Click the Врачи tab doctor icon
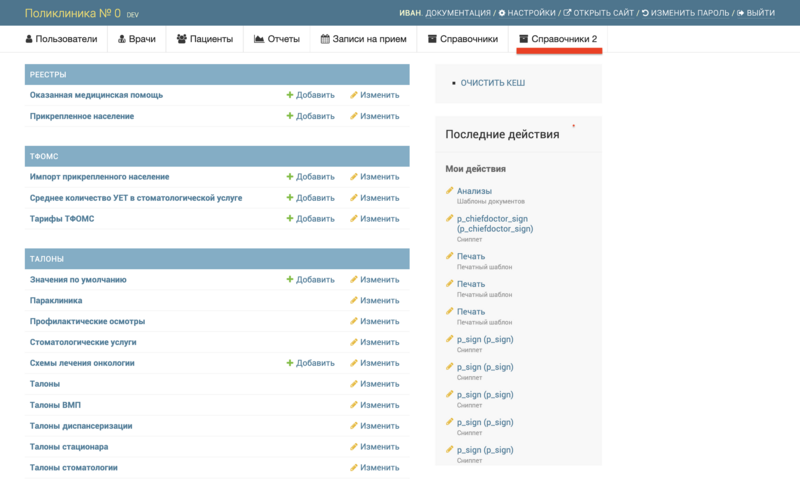This screenshot has height=480, width=800. [121, 39]
